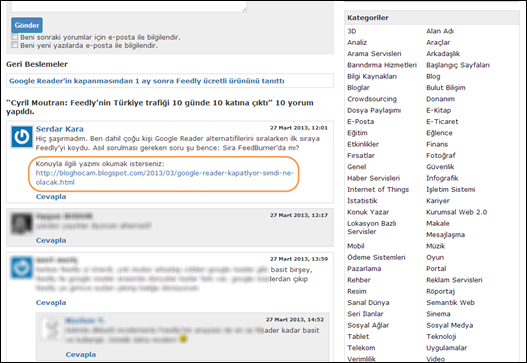
Task: Enable e-mail notification for later comments
Action: [14, 37]
